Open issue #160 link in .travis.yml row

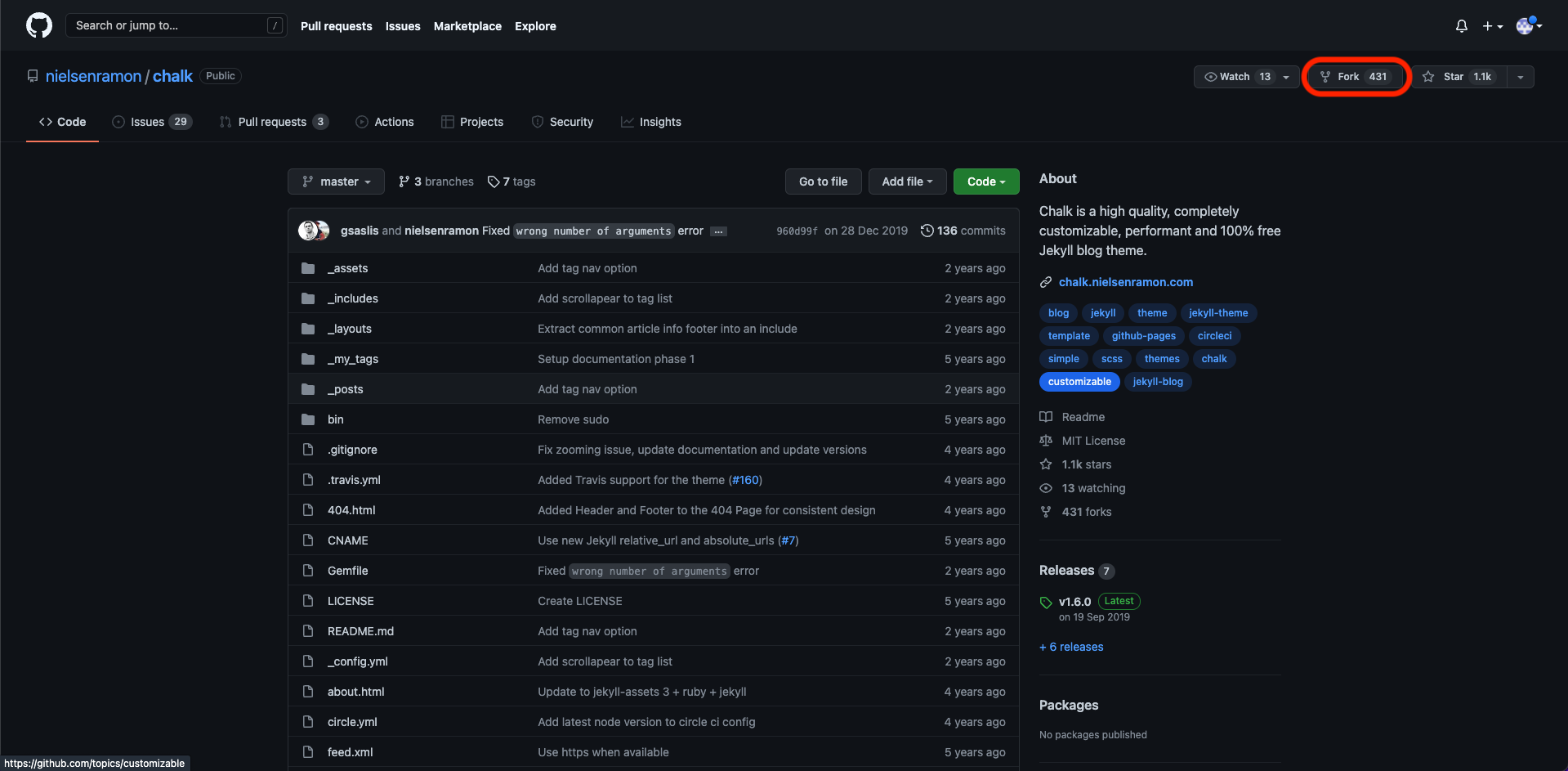coord(745,480)
